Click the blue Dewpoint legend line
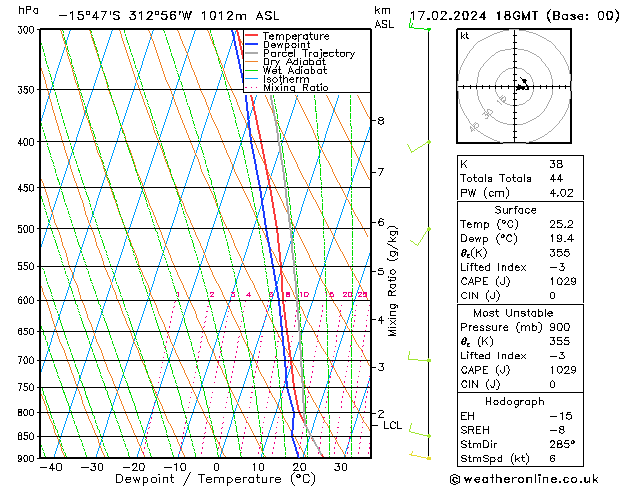 [251, 45]
